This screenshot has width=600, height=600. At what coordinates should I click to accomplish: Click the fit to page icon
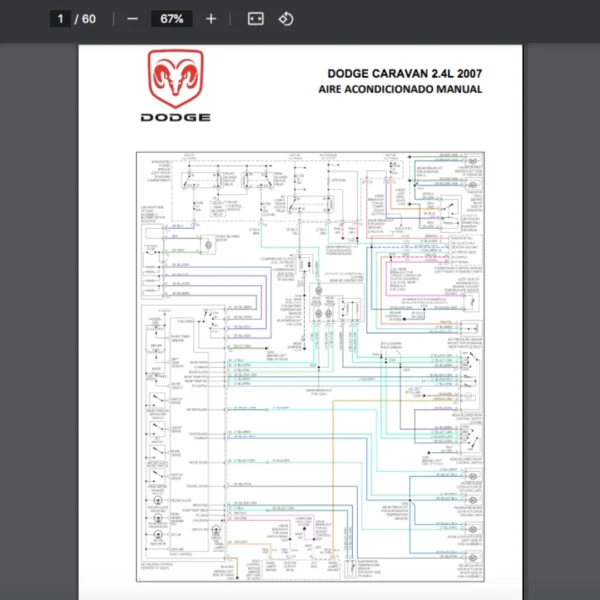point(256,19)
